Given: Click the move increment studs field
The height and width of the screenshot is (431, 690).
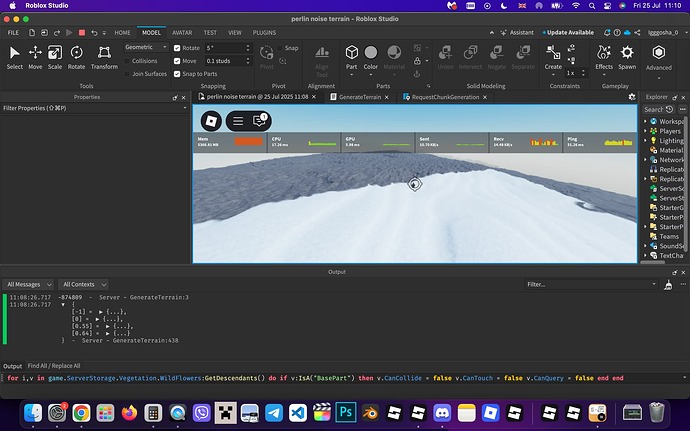Looking at the screenshot, I should 228,61.
